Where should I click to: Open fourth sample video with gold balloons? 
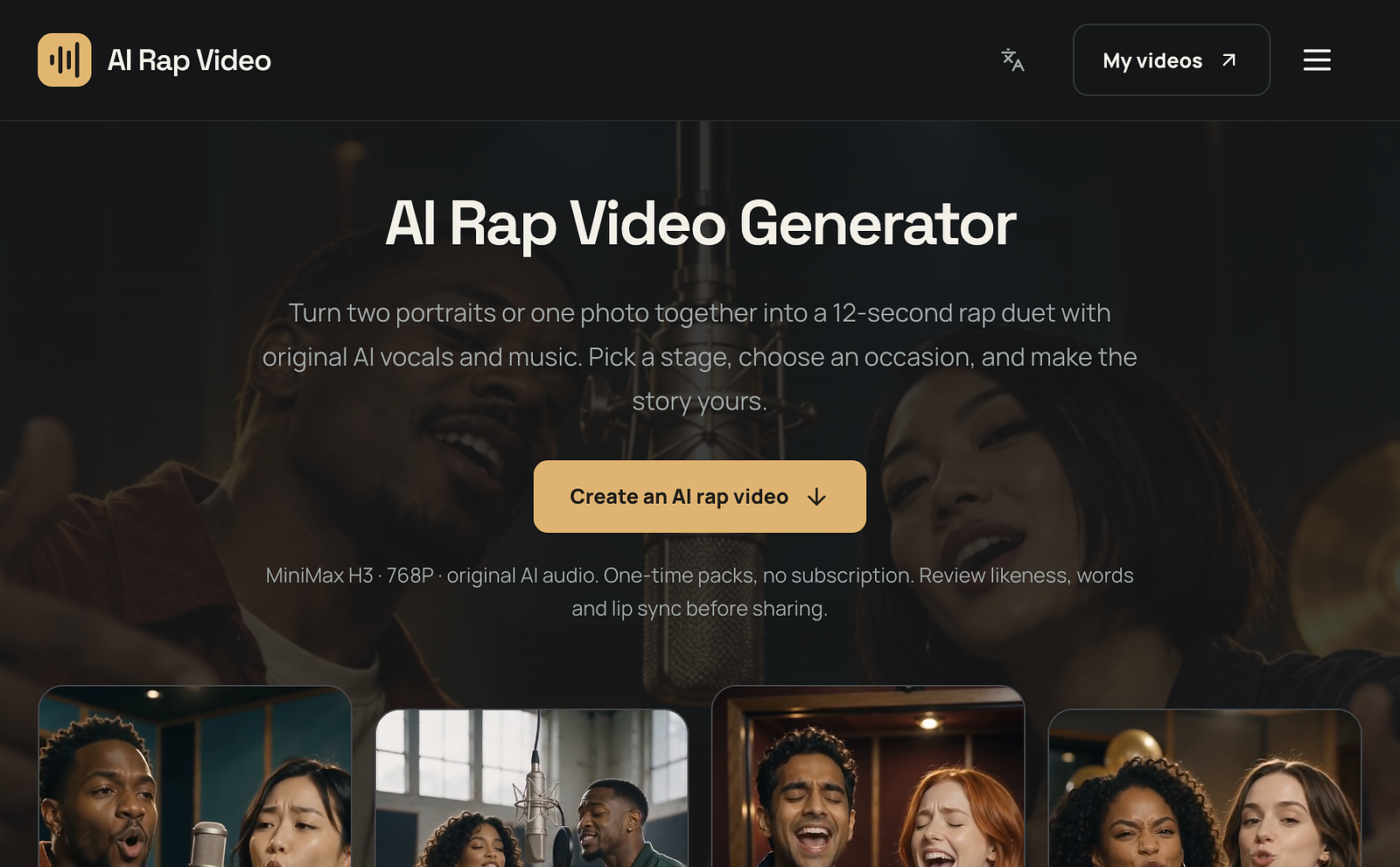pyautogui.click(x=1205, y=788)
